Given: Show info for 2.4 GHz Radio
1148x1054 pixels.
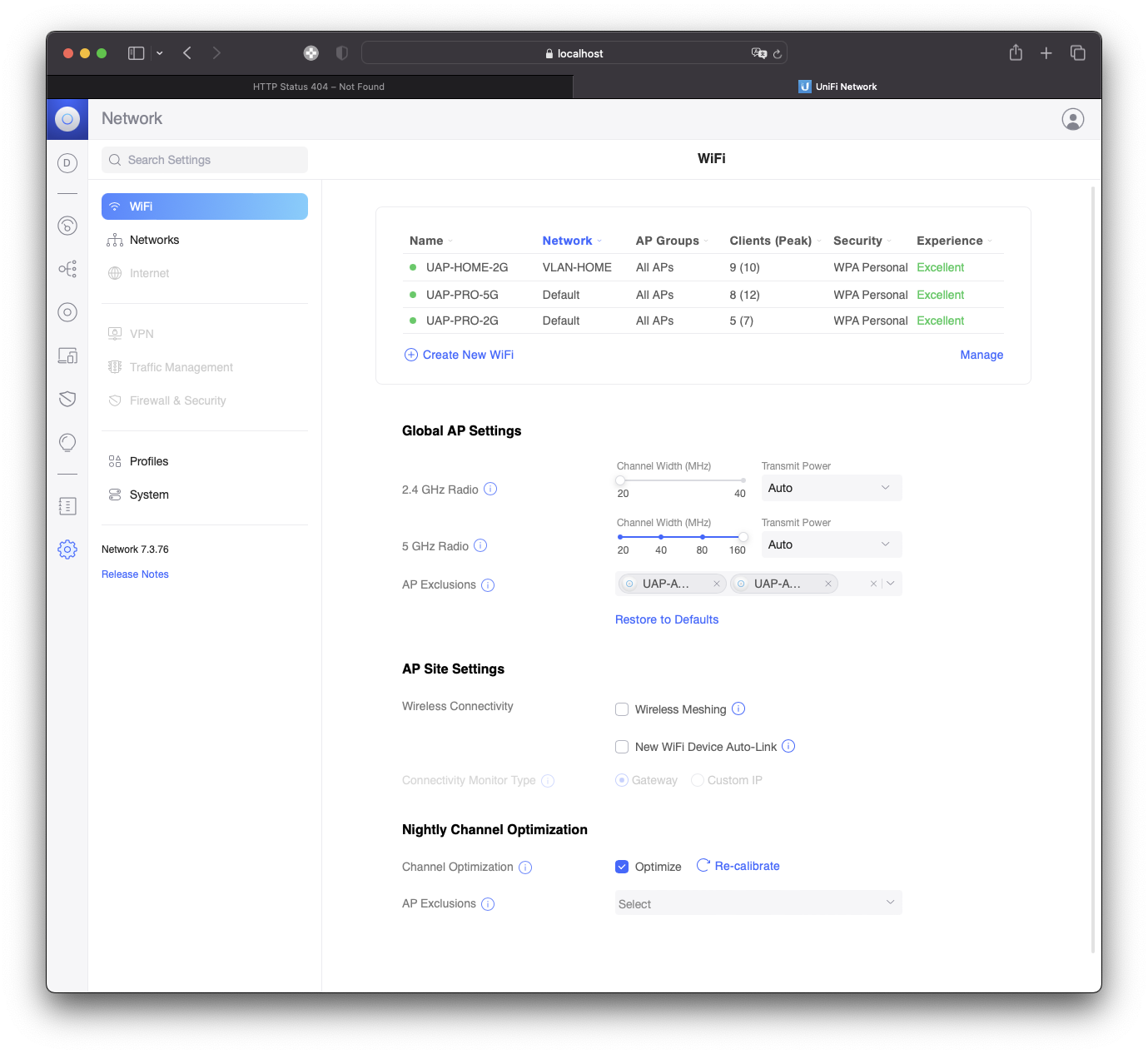Looking at the screenshot, I should point(490,489).
